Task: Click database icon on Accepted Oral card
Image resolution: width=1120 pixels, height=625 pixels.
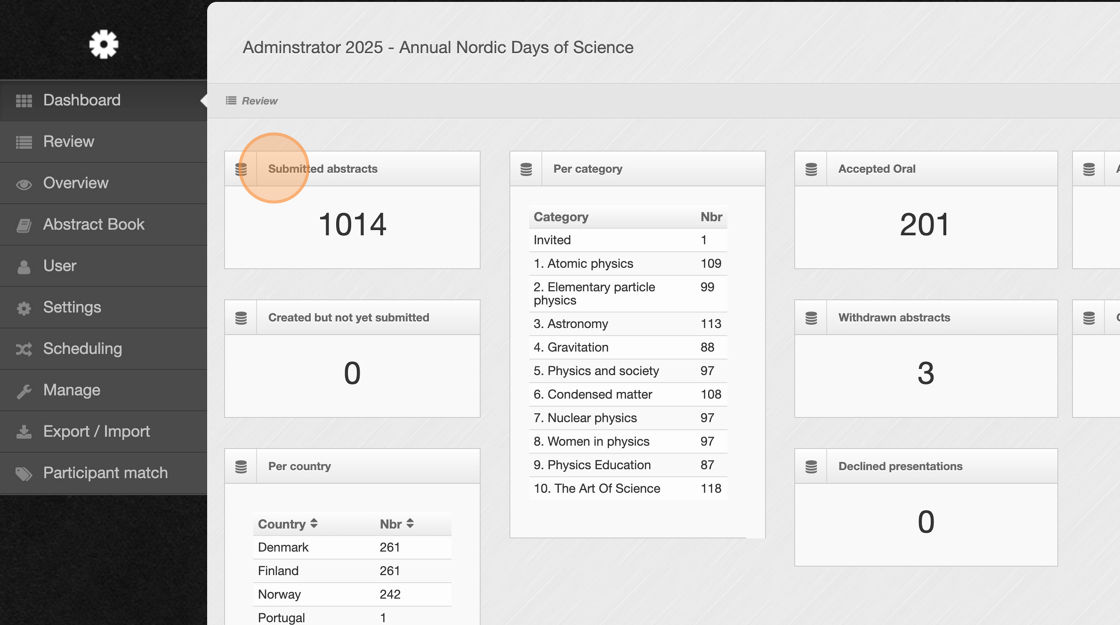Action: pyautogui.click(x=811, y=169)
